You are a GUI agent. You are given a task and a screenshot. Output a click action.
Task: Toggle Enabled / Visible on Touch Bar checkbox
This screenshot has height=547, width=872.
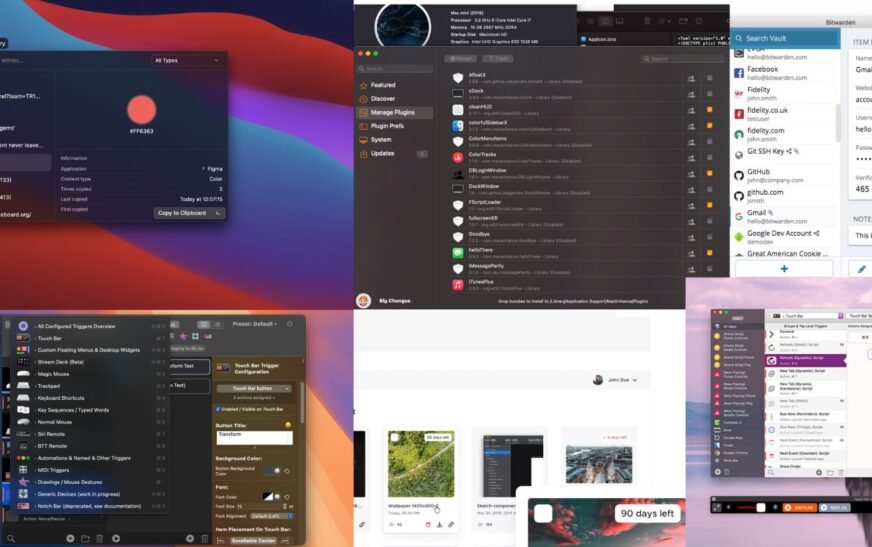click(x=218, y=409)
